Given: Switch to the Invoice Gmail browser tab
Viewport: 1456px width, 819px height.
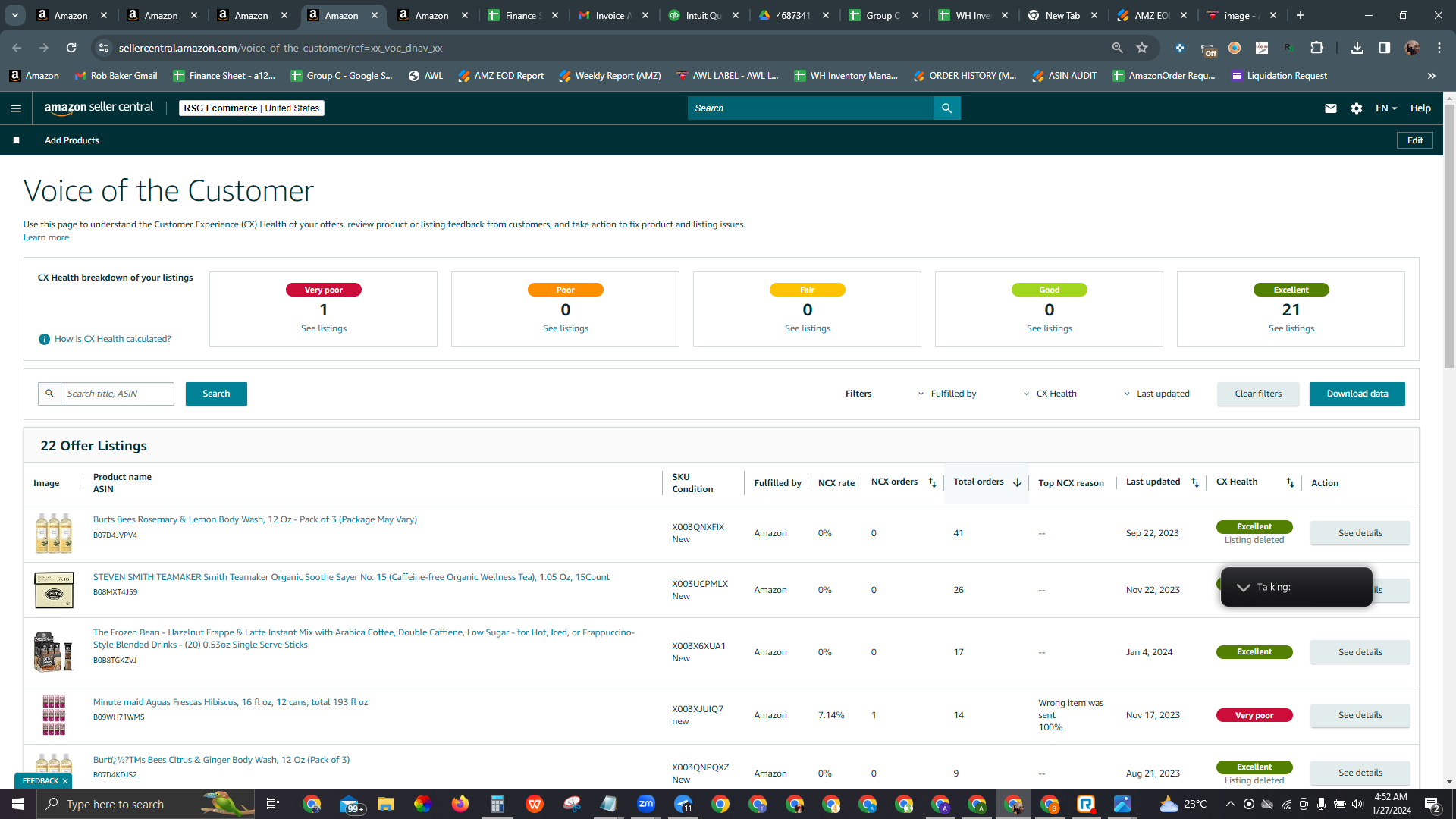Looking at the screenshot, I should click(x=613, y=15).
